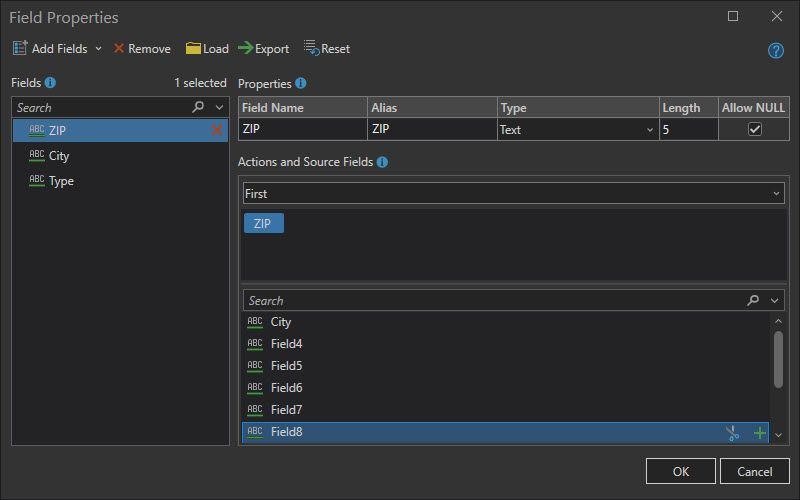Click the OK button

(x=681, y=471)
